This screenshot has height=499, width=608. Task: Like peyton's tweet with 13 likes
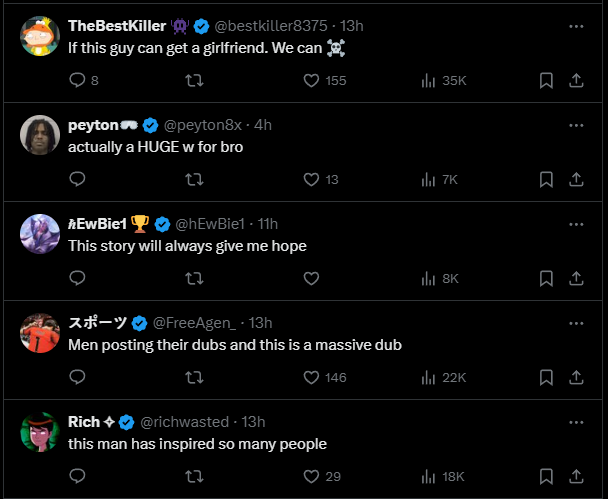click(311, 180)
